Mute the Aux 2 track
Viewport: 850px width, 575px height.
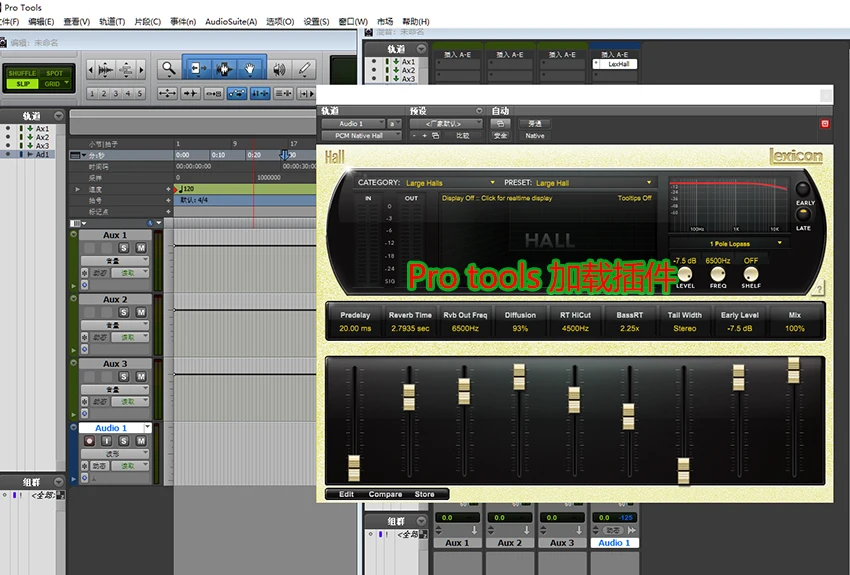[x=141, y=312]
